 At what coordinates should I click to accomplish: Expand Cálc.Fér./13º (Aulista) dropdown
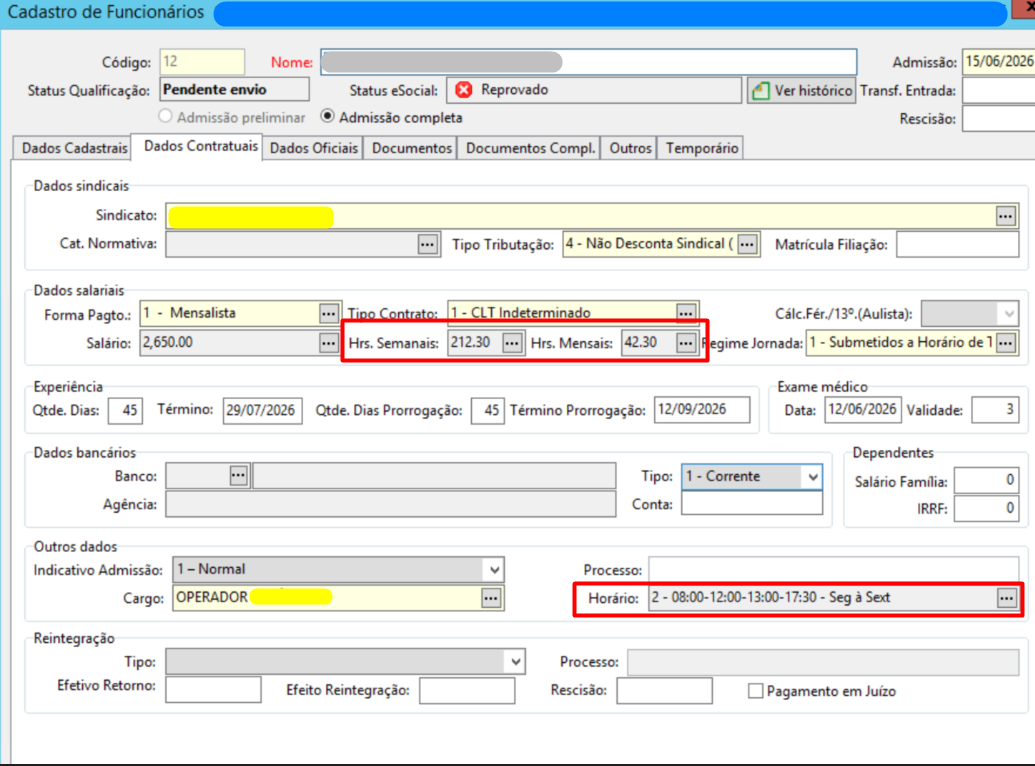coord(1009,314)
